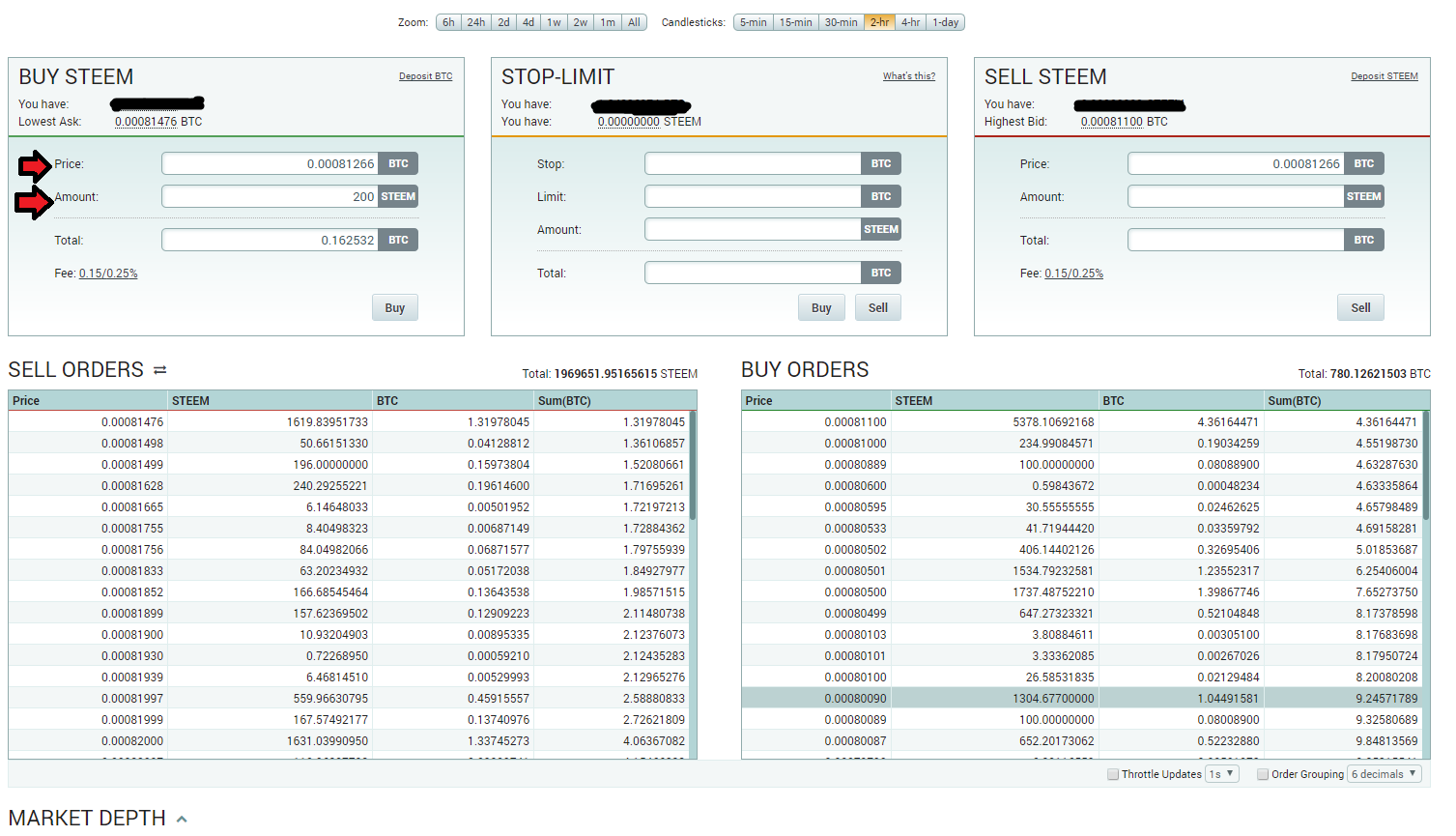Select buy order at price 0.00080500
Image resolution: width=1456 pixels, height=836 pixels.
click(x=1082, y=592)
